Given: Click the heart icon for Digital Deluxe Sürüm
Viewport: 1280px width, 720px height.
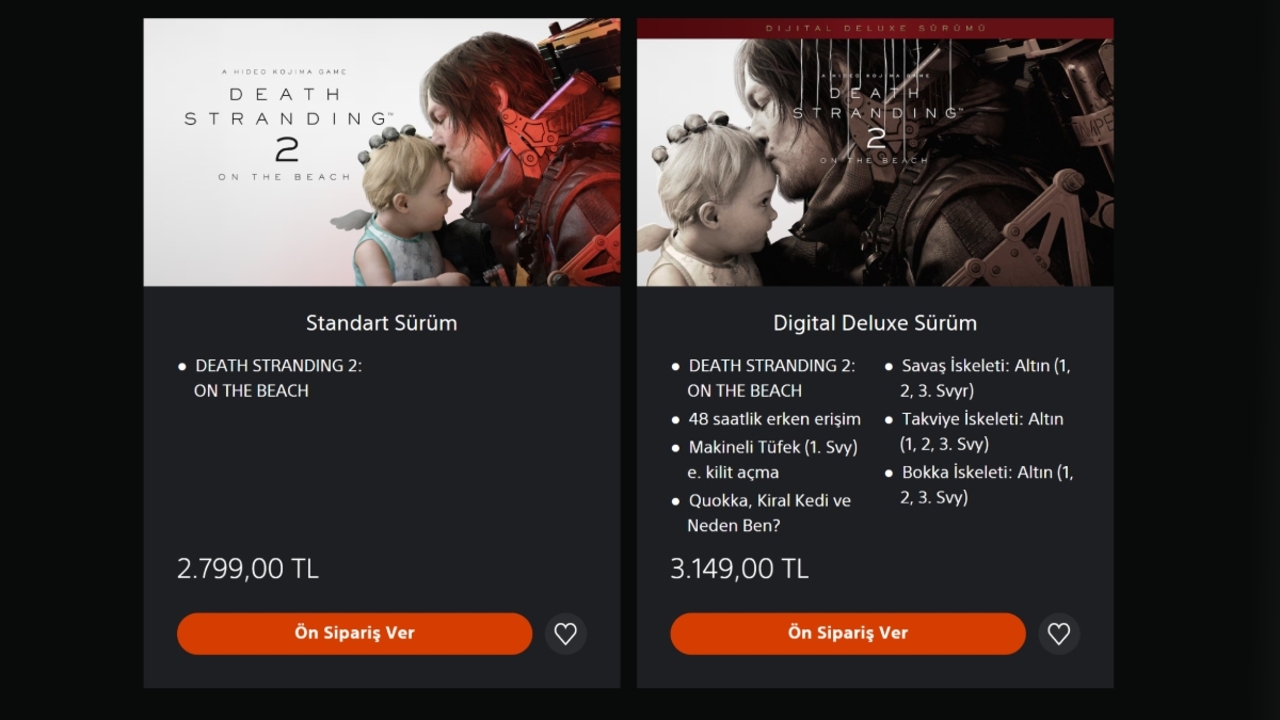Looking at the screenshot, I should 1059,634.
